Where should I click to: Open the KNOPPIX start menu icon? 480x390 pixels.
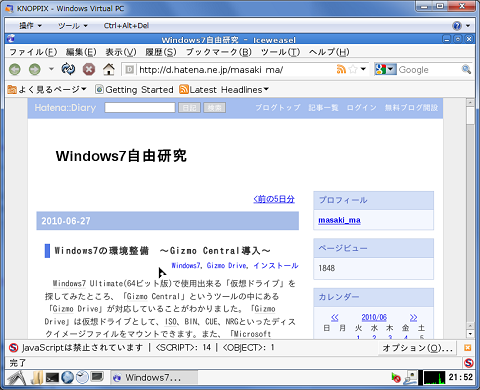point(16,378)
